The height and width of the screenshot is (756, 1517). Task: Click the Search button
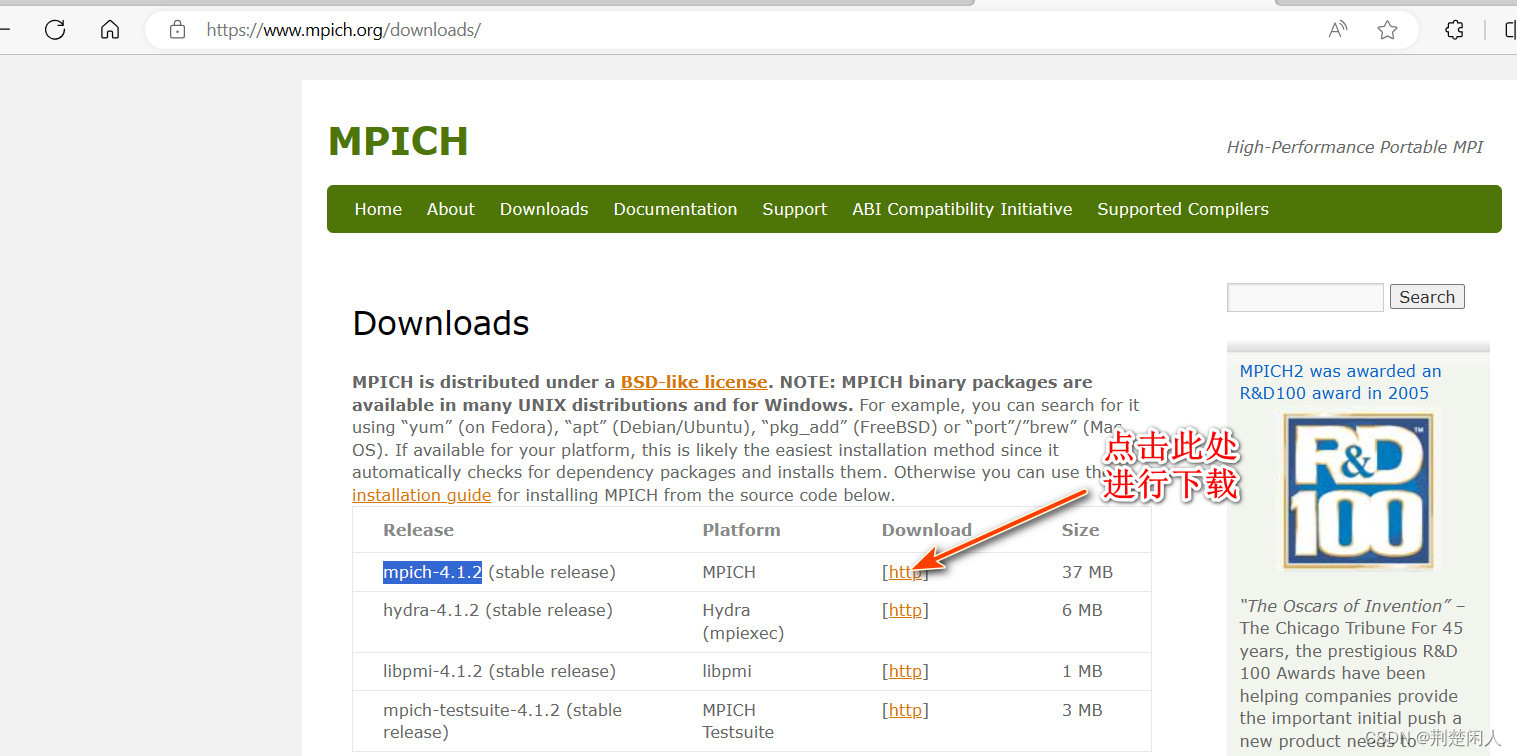[x=1427, y=297]
